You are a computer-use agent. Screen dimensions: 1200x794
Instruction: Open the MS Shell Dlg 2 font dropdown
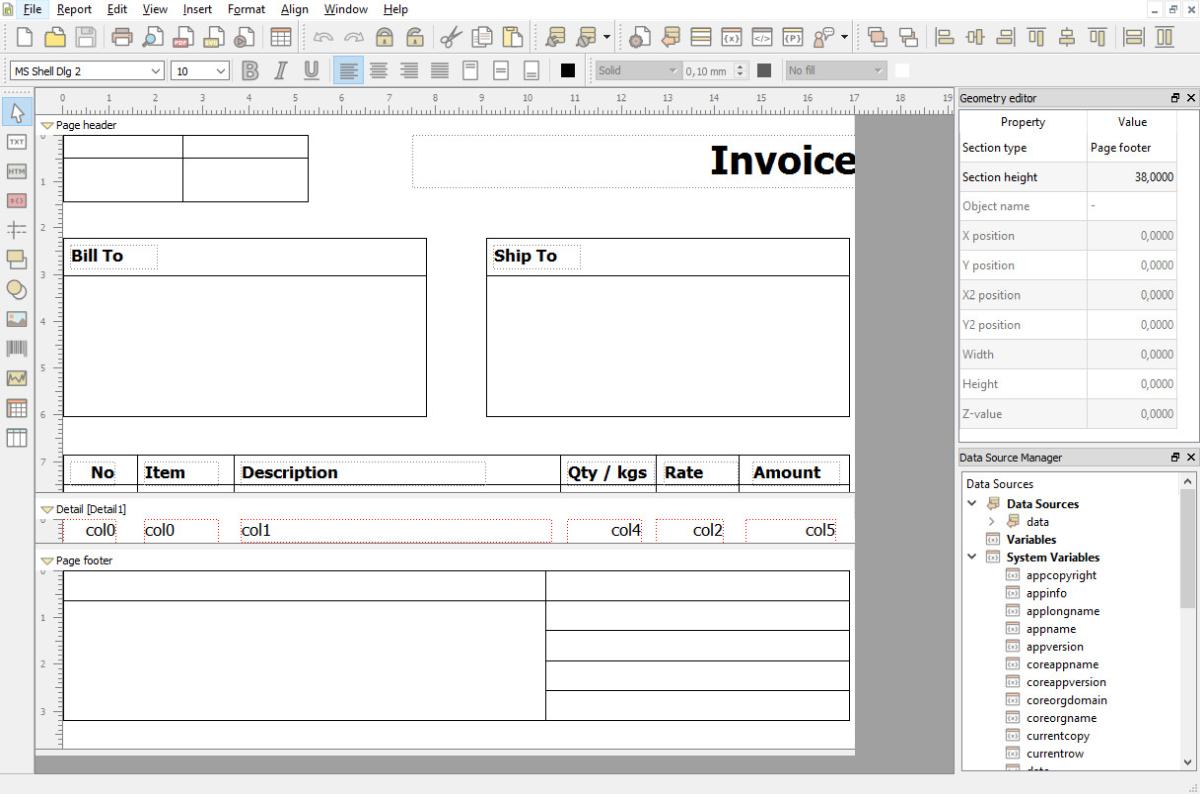[86, 71]
